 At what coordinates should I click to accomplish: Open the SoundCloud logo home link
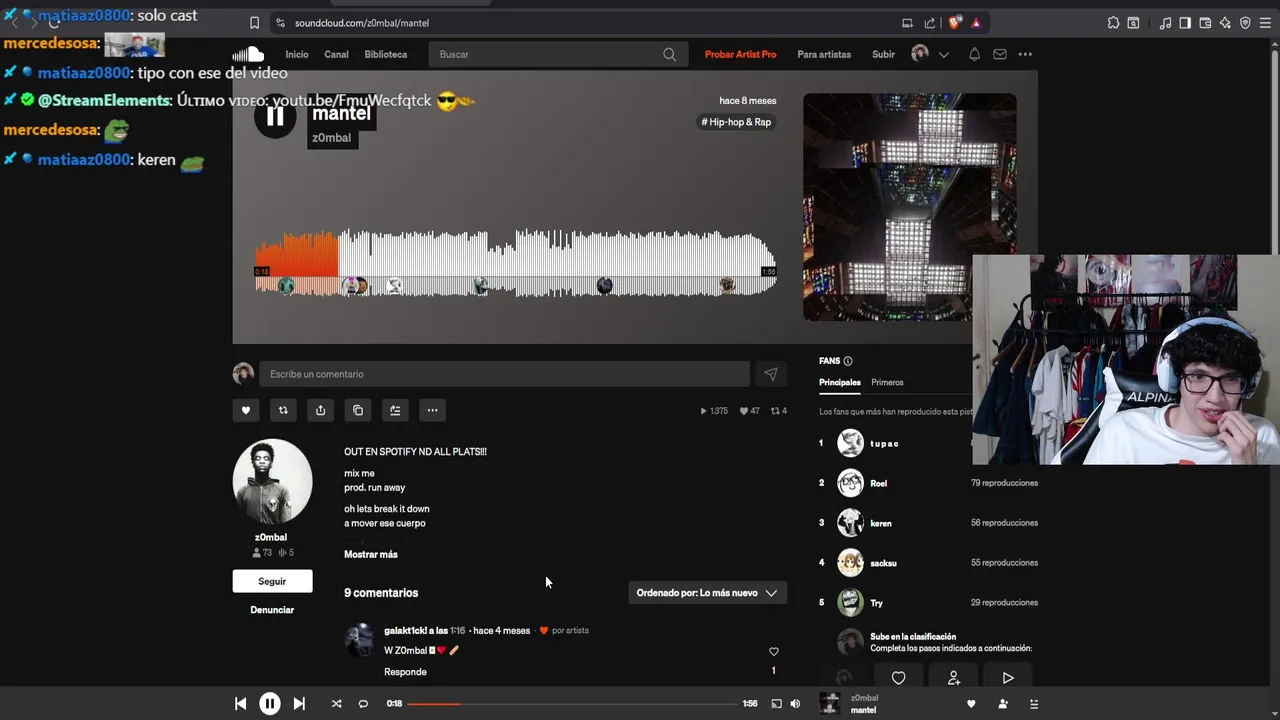[x=248, y=54]
